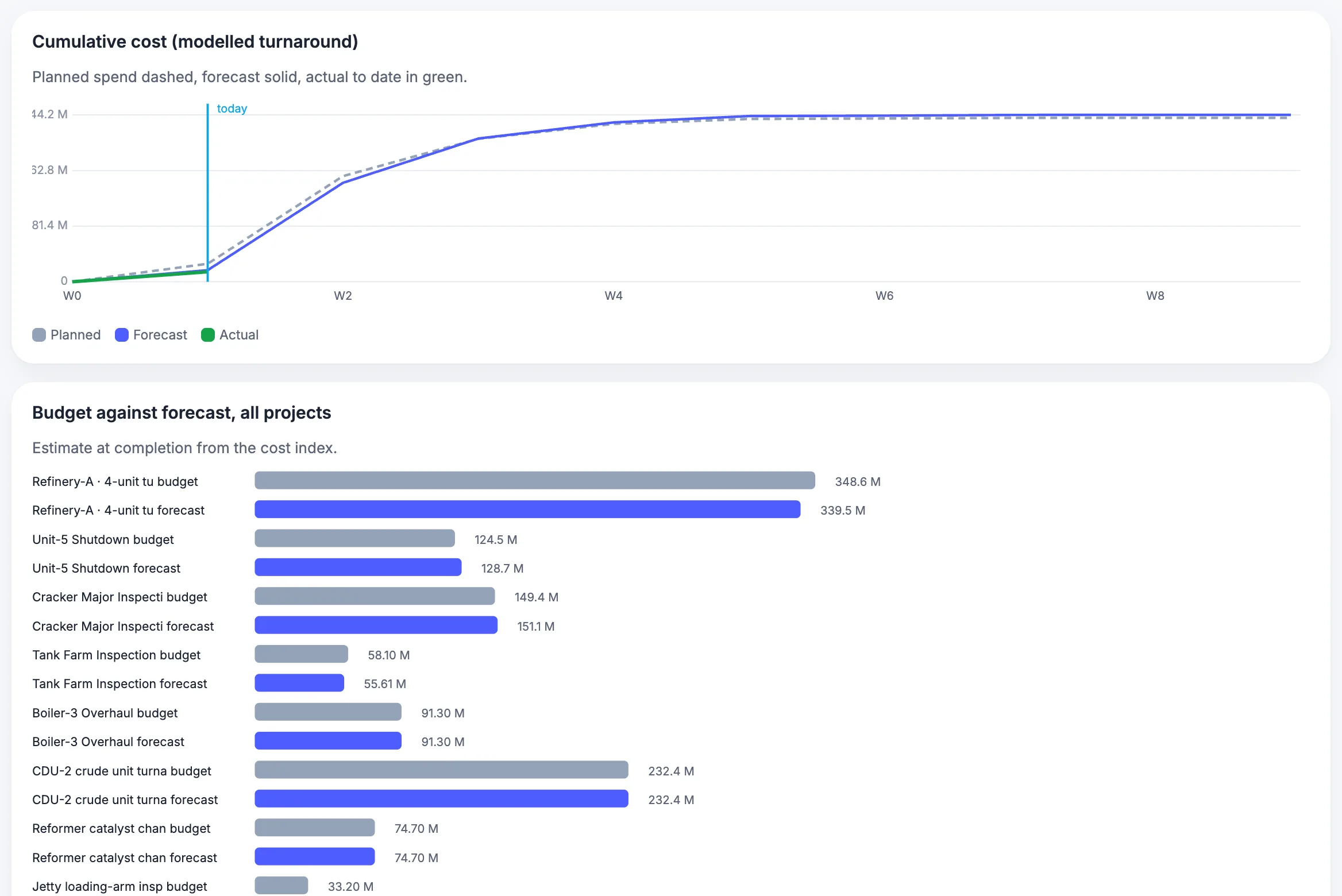The height and width of the screenshot is (896, 1342).
Task: Click the 149.4 M value
Action: point(537,597)
